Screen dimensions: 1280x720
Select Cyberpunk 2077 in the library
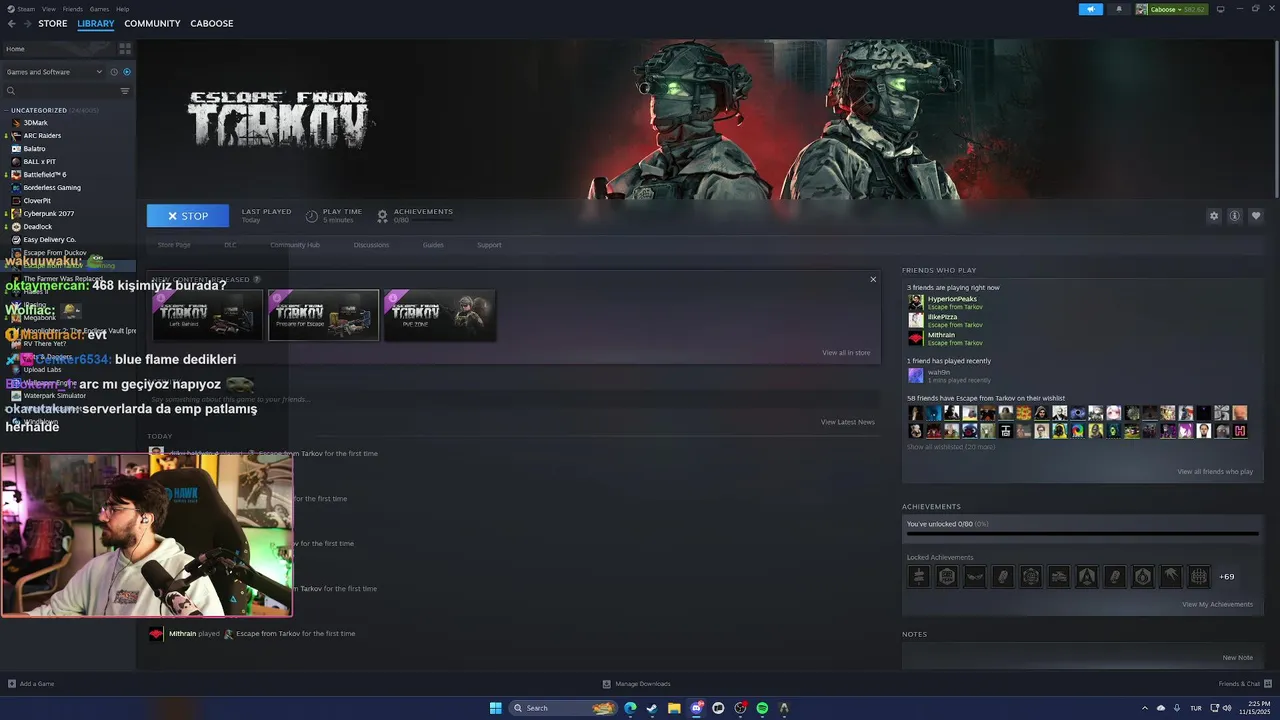(48, 213)
